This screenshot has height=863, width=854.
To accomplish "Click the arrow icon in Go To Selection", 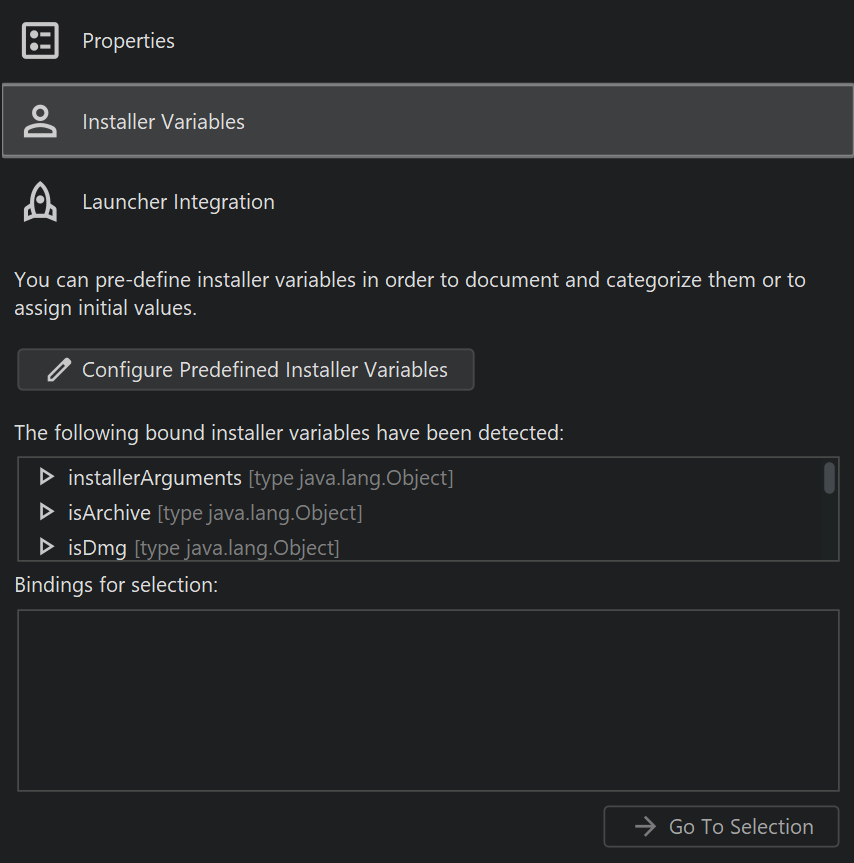I will tap(645, 827).
